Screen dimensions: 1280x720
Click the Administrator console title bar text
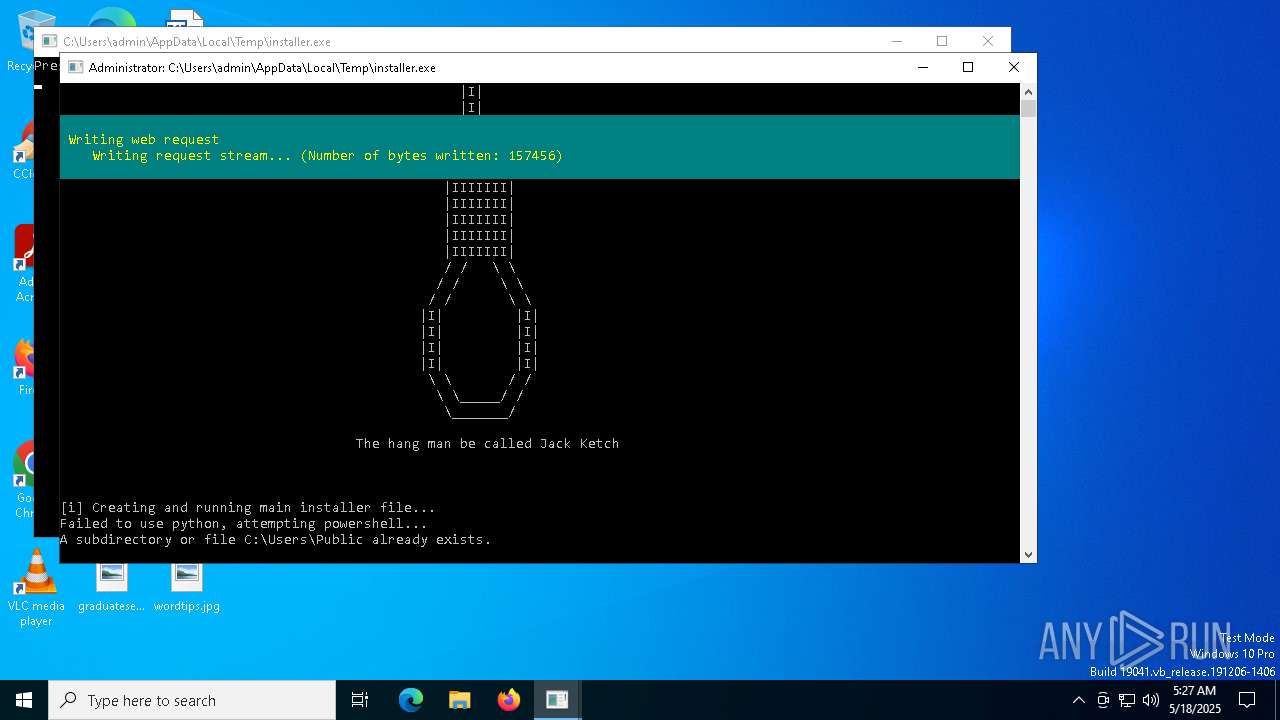tap(262, 67)
